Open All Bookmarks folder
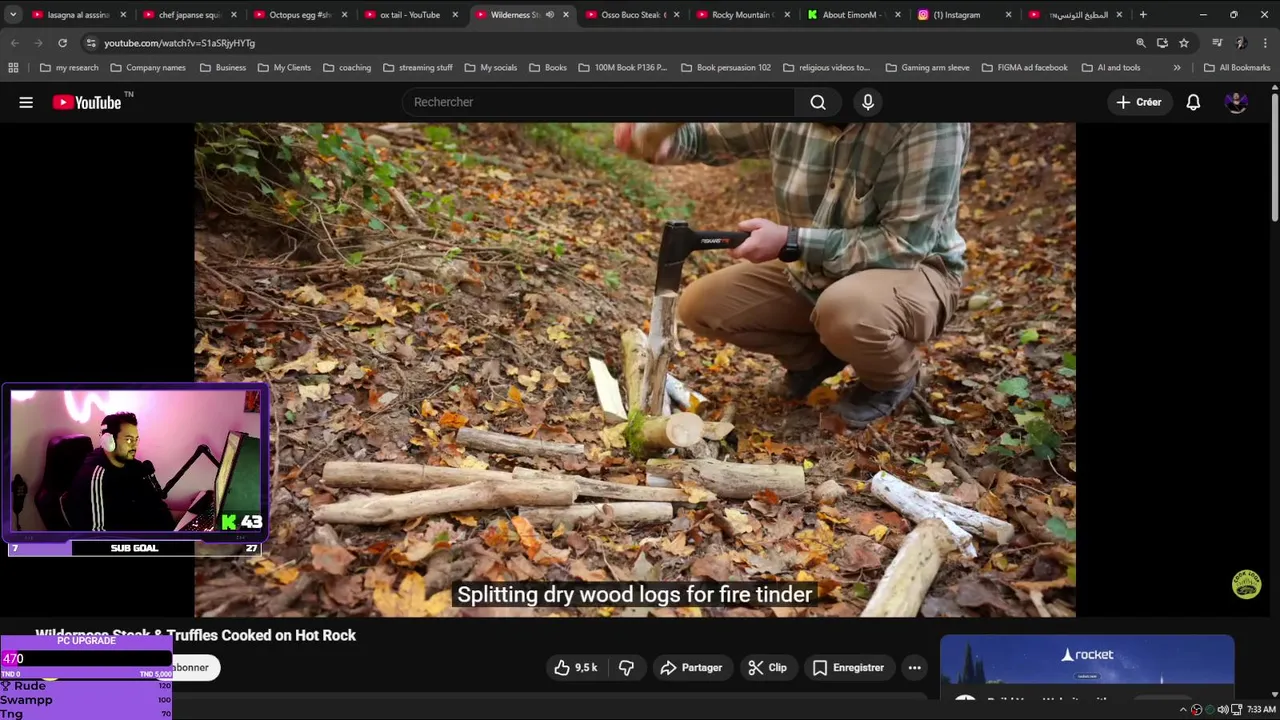This screenshot has width=1280, height=720. (1237, 67)
